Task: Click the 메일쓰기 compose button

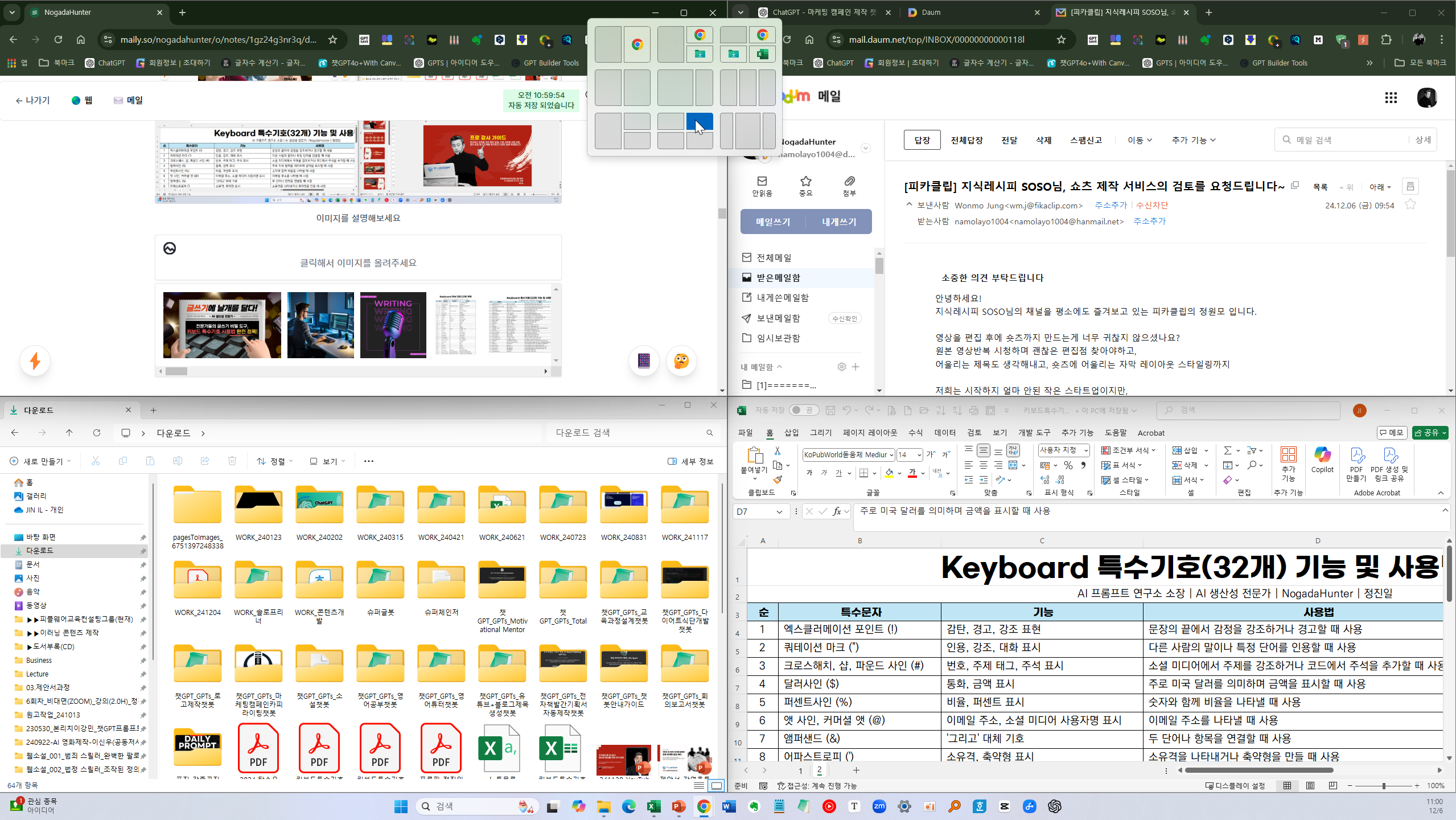Action: [x=772, y=222]
